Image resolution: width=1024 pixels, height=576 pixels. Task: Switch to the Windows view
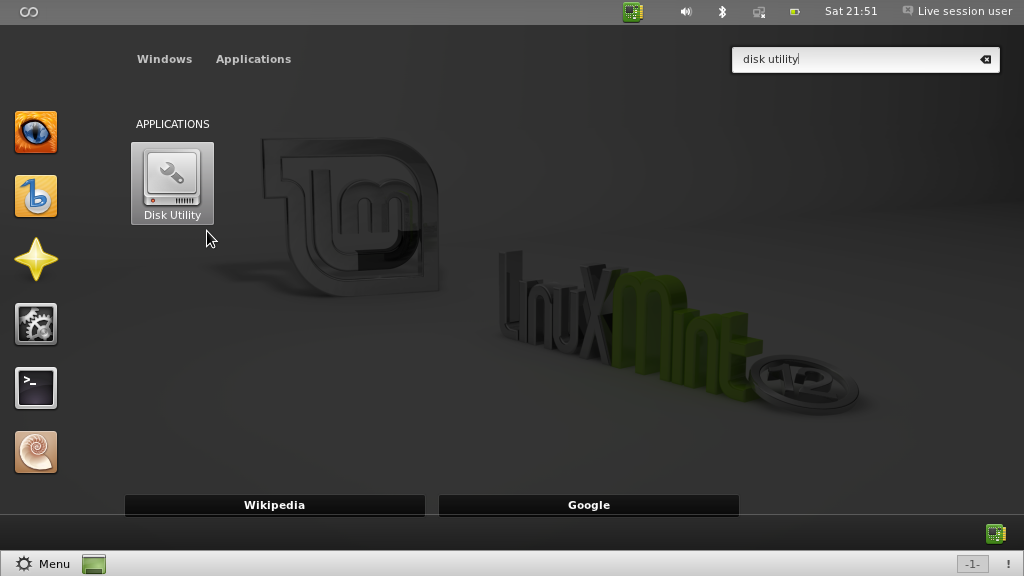coord(164,59)
